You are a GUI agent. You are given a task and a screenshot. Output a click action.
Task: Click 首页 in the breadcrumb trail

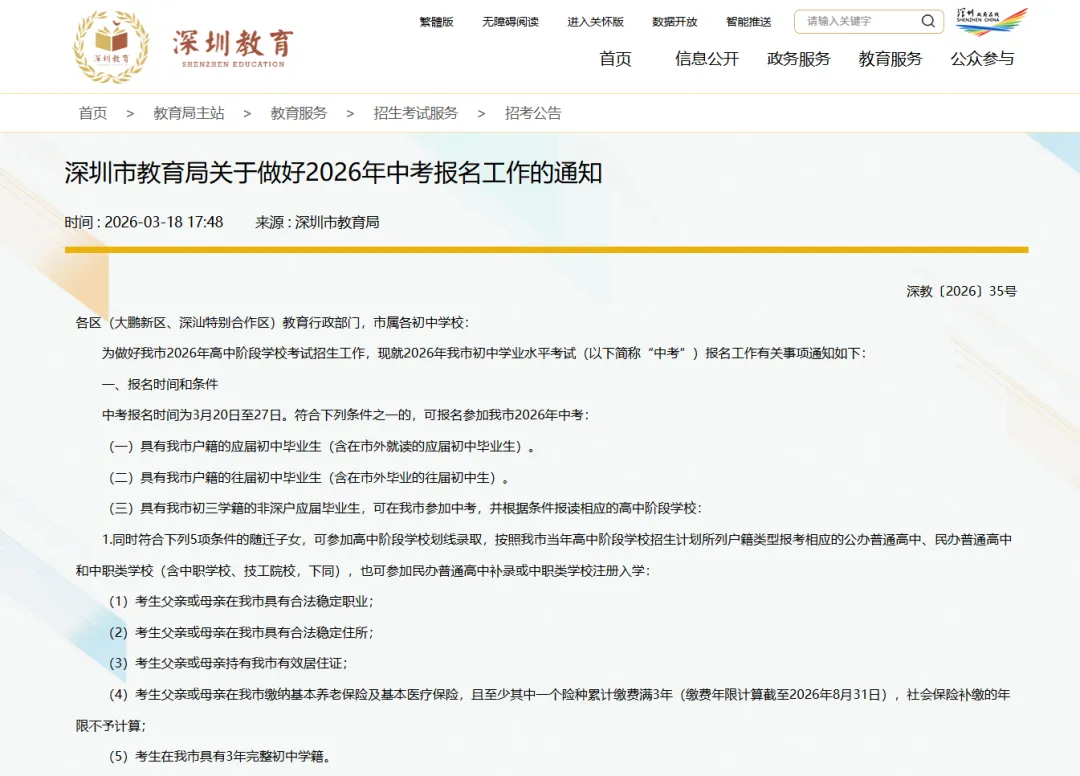pos(93,113)
